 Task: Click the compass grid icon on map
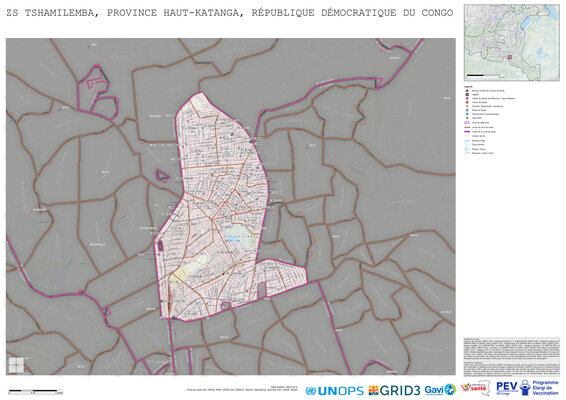tap(16, 365)
